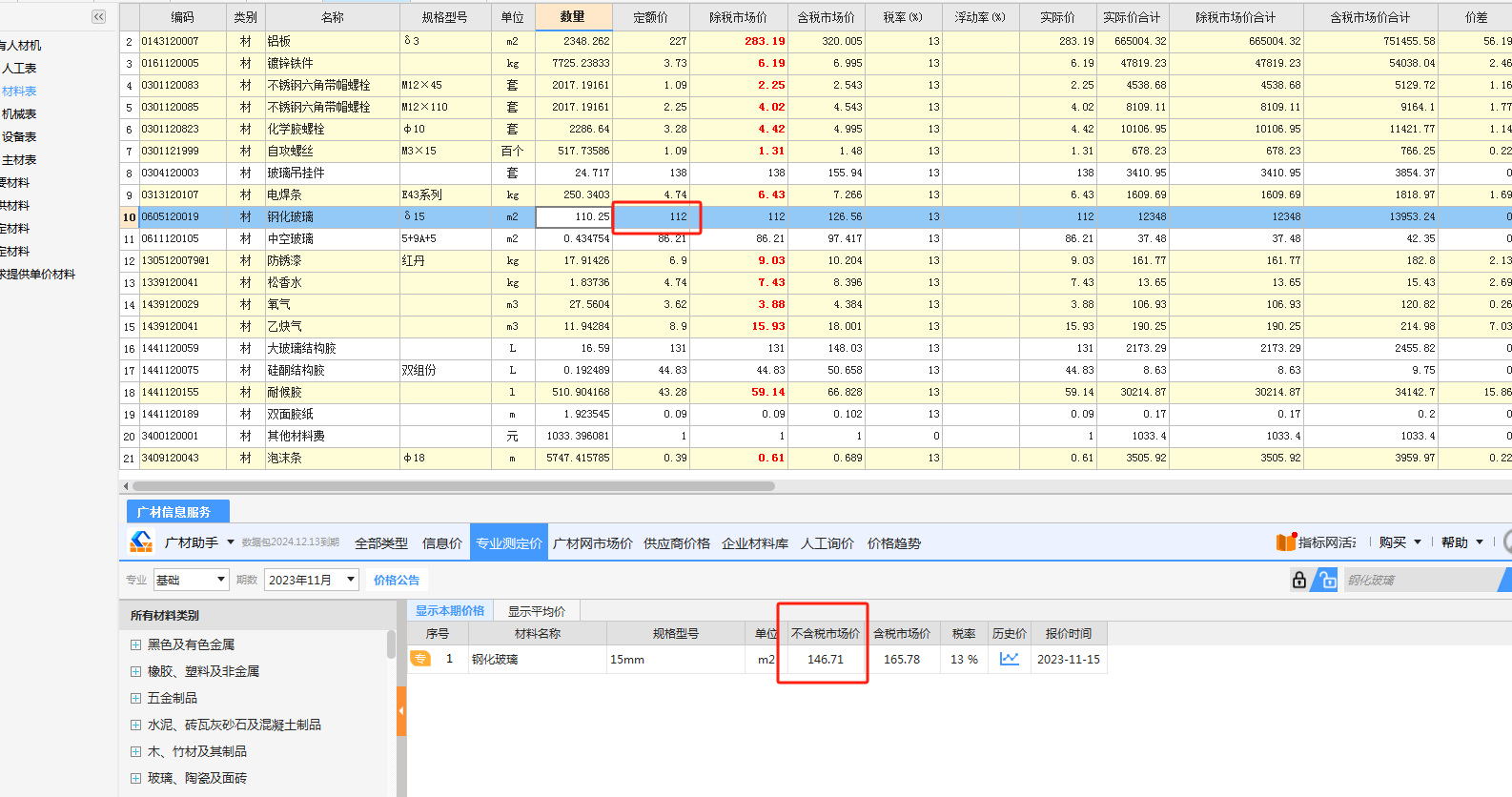Click the 编码 column header
Viewport: 1512px width, 797px height.
point(183,17)
